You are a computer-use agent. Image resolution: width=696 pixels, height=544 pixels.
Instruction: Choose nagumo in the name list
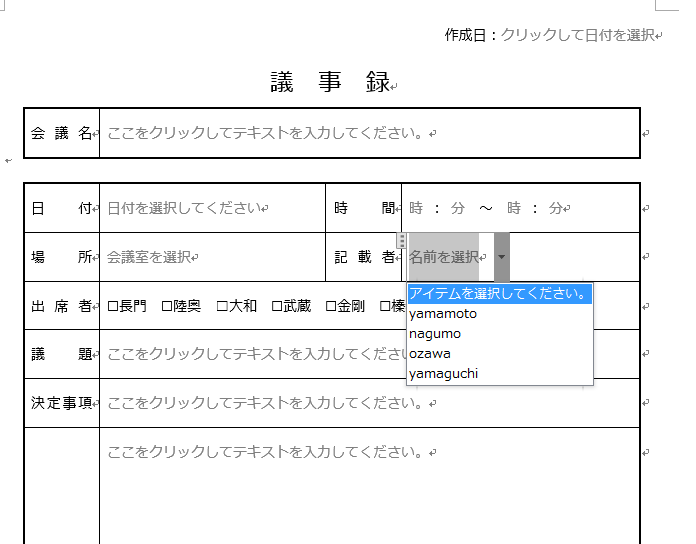tap(435, 334)
